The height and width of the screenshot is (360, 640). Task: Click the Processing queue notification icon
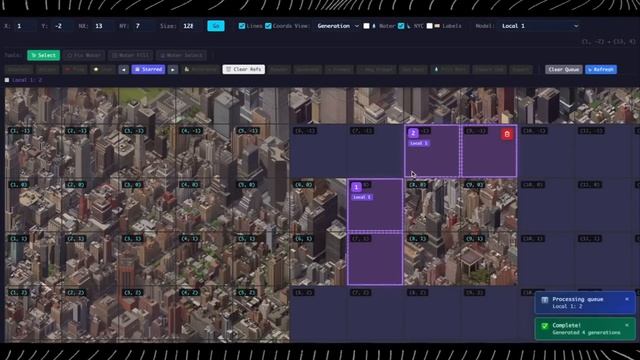544,300
